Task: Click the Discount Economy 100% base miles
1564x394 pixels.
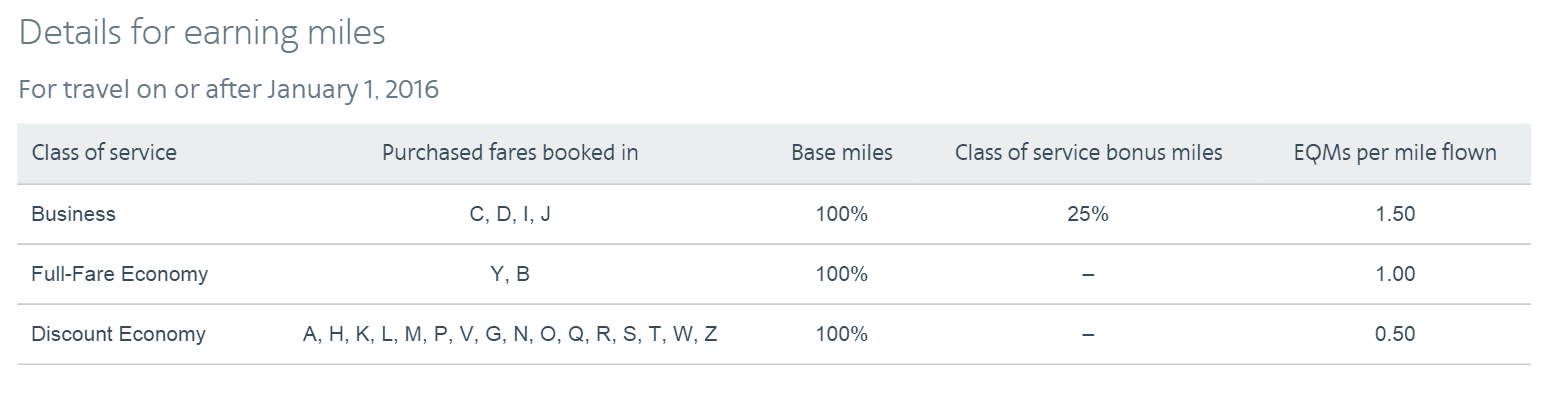Action: tap(842, 334)
